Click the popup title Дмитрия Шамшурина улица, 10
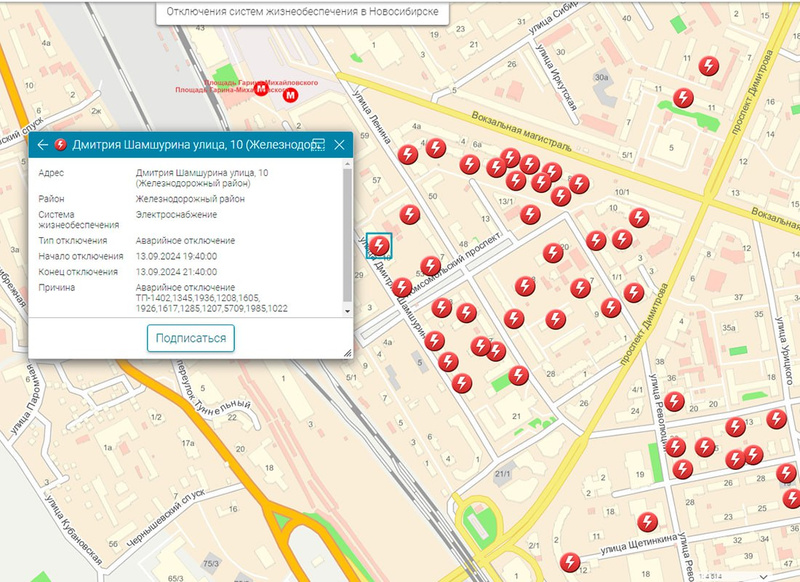The image size is (800, 582). coord(190,145)
